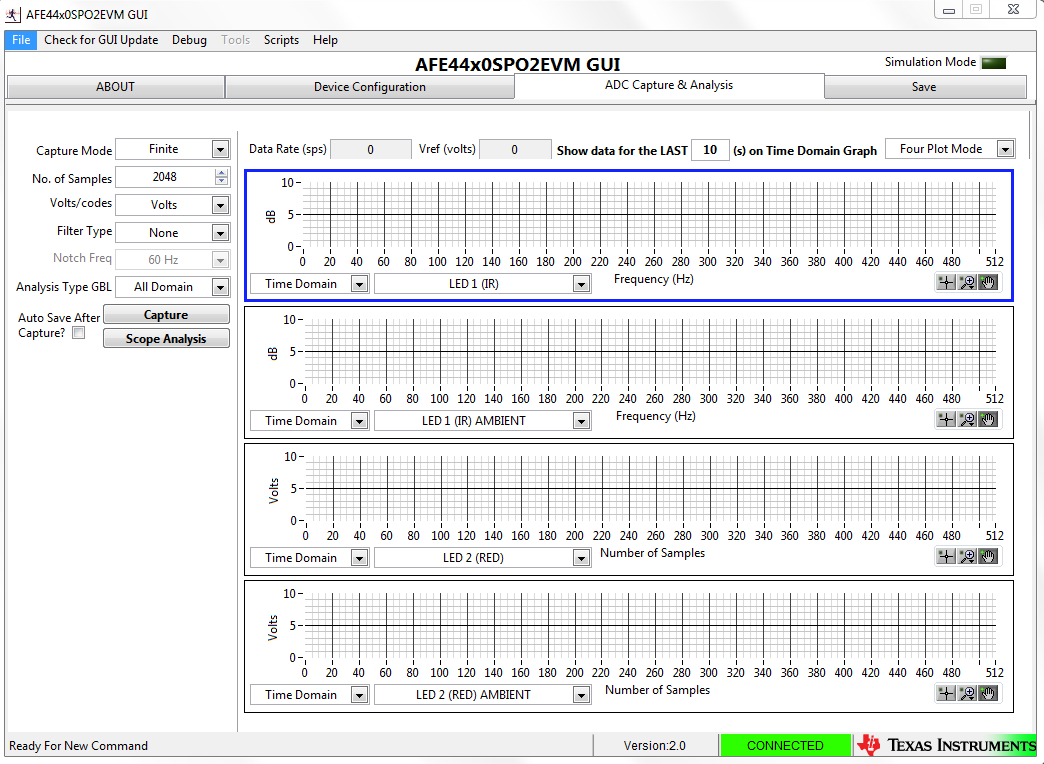
Task: Select crosshair tool on LED 2 (RED) graph
Action: 945,556
